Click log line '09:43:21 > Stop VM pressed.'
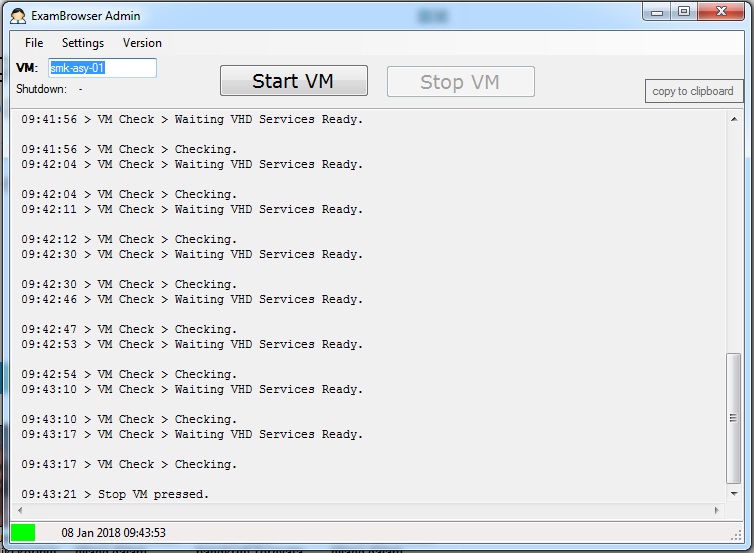Screen dimensions: 754x553 pos(115,494)
